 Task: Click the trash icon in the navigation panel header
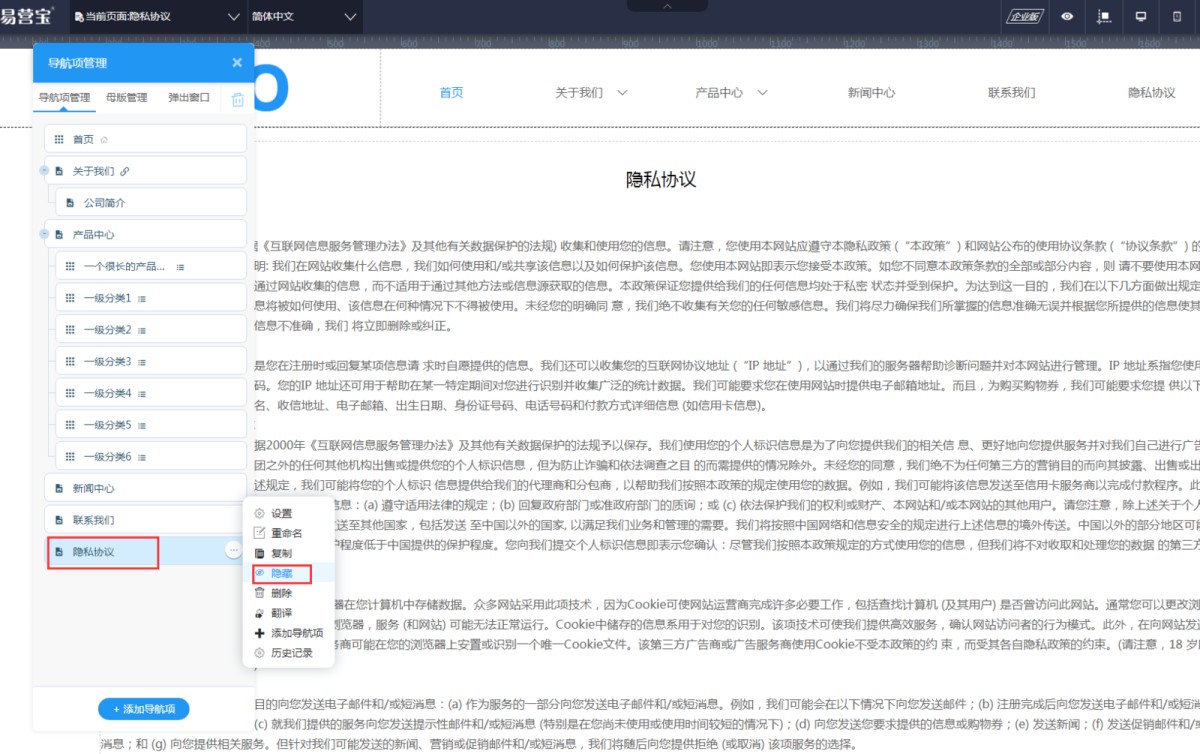(238, 99)
